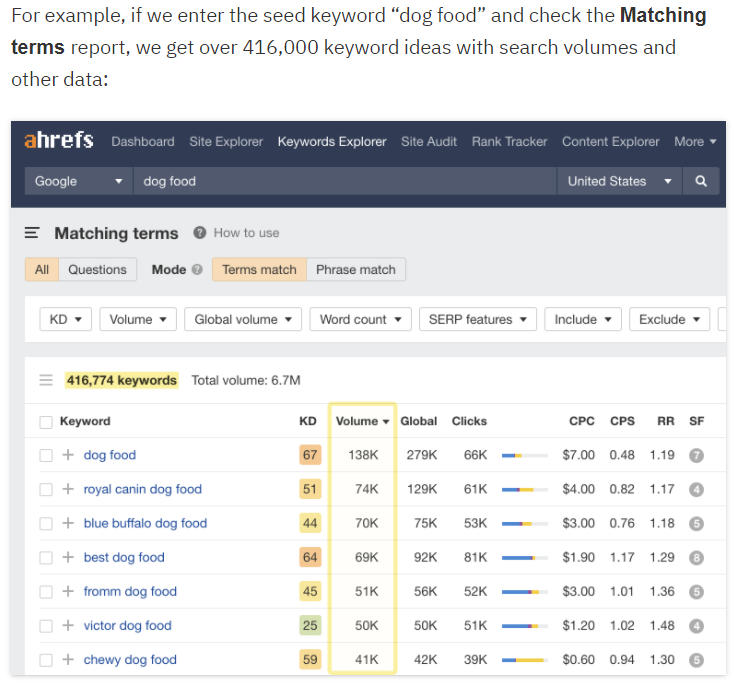Image resolution: width=734 pixels, height=686 pixels.
Task: Click the dog food clicks distribution bar
Action: coord(524,455)
